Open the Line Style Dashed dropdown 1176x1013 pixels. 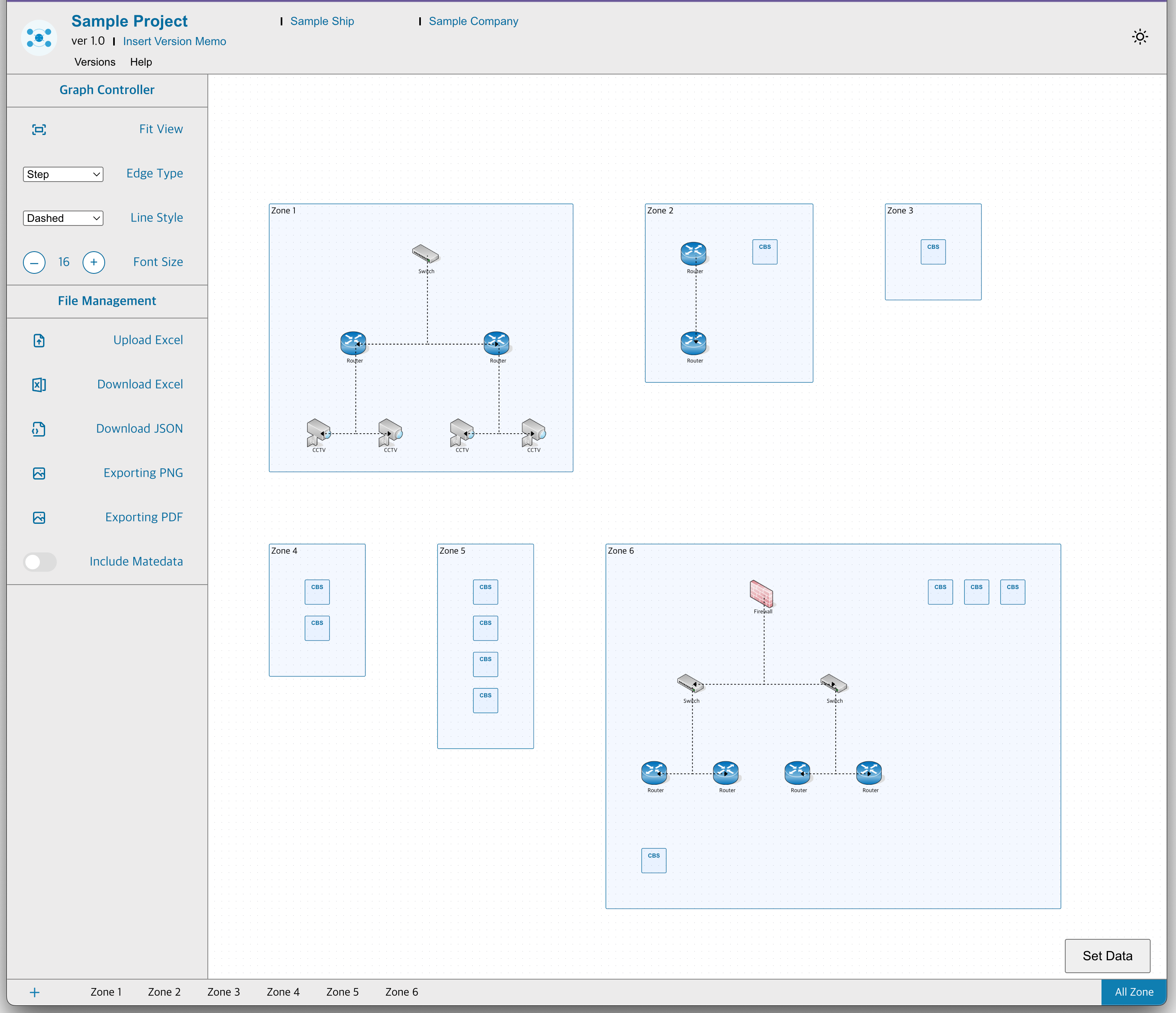click(63, 219)
